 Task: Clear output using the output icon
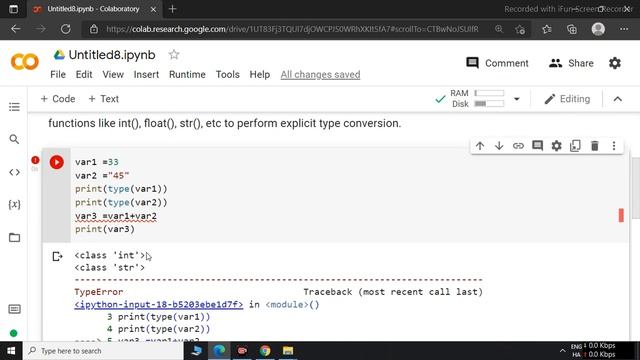click(x=57, y=256)
